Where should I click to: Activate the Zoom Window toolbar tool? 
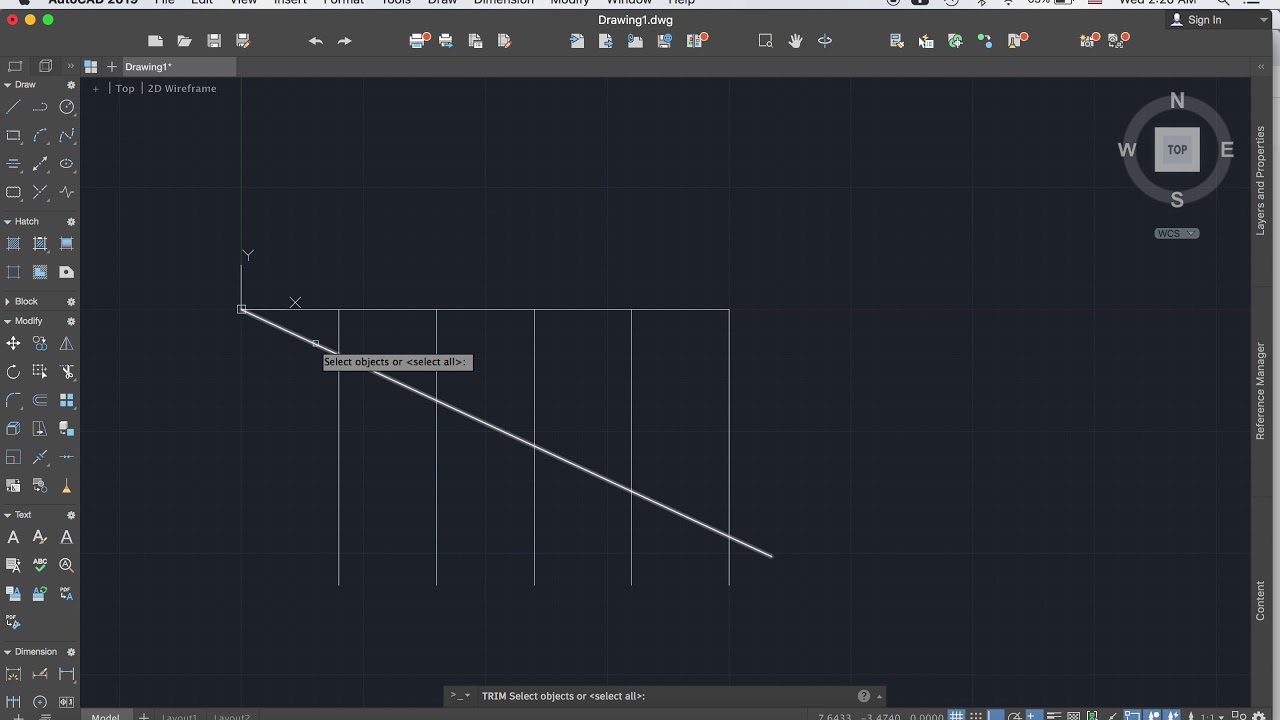[766, 41]
